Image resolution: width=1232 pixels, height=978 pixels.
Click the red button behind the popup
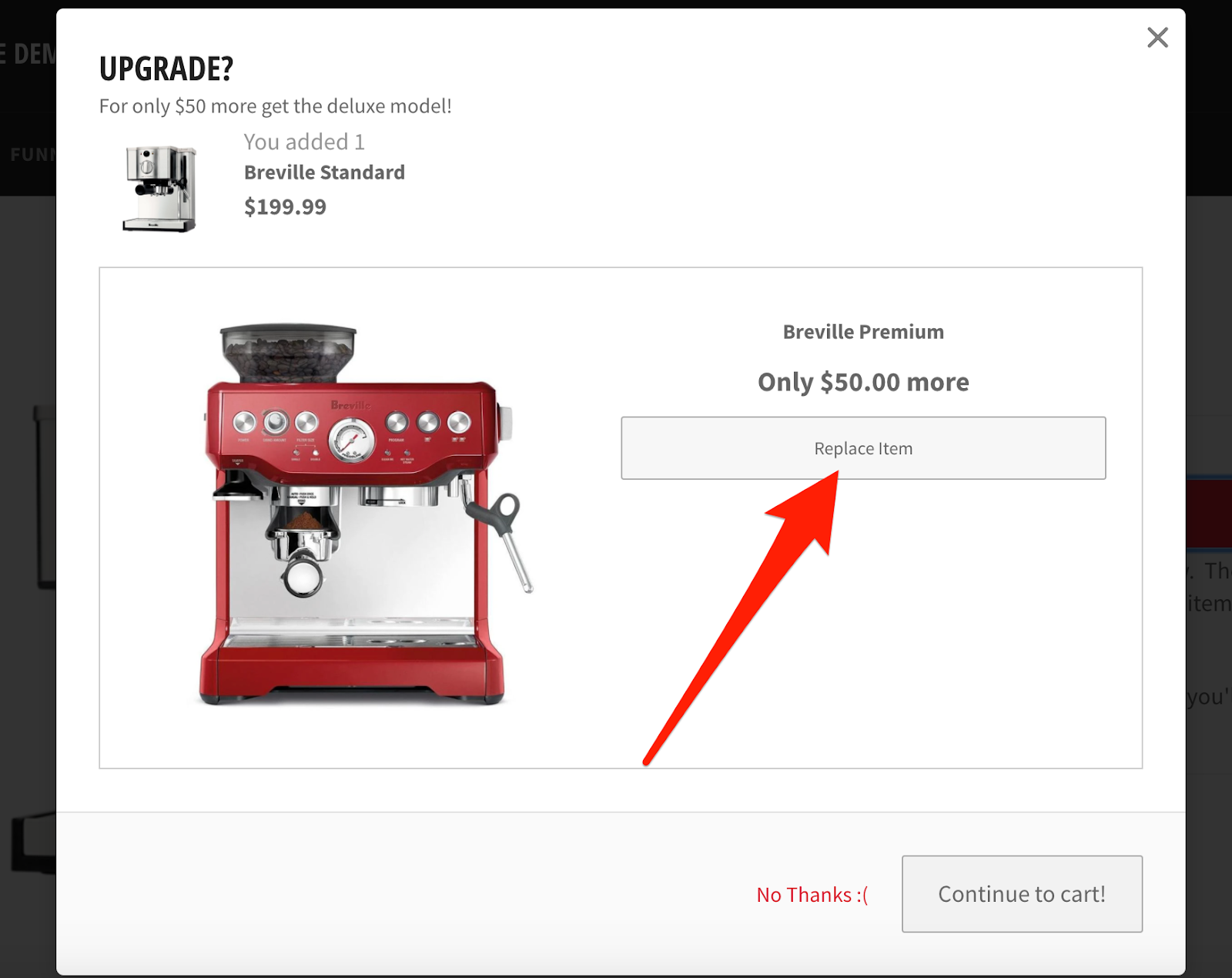pos(1209,514)
